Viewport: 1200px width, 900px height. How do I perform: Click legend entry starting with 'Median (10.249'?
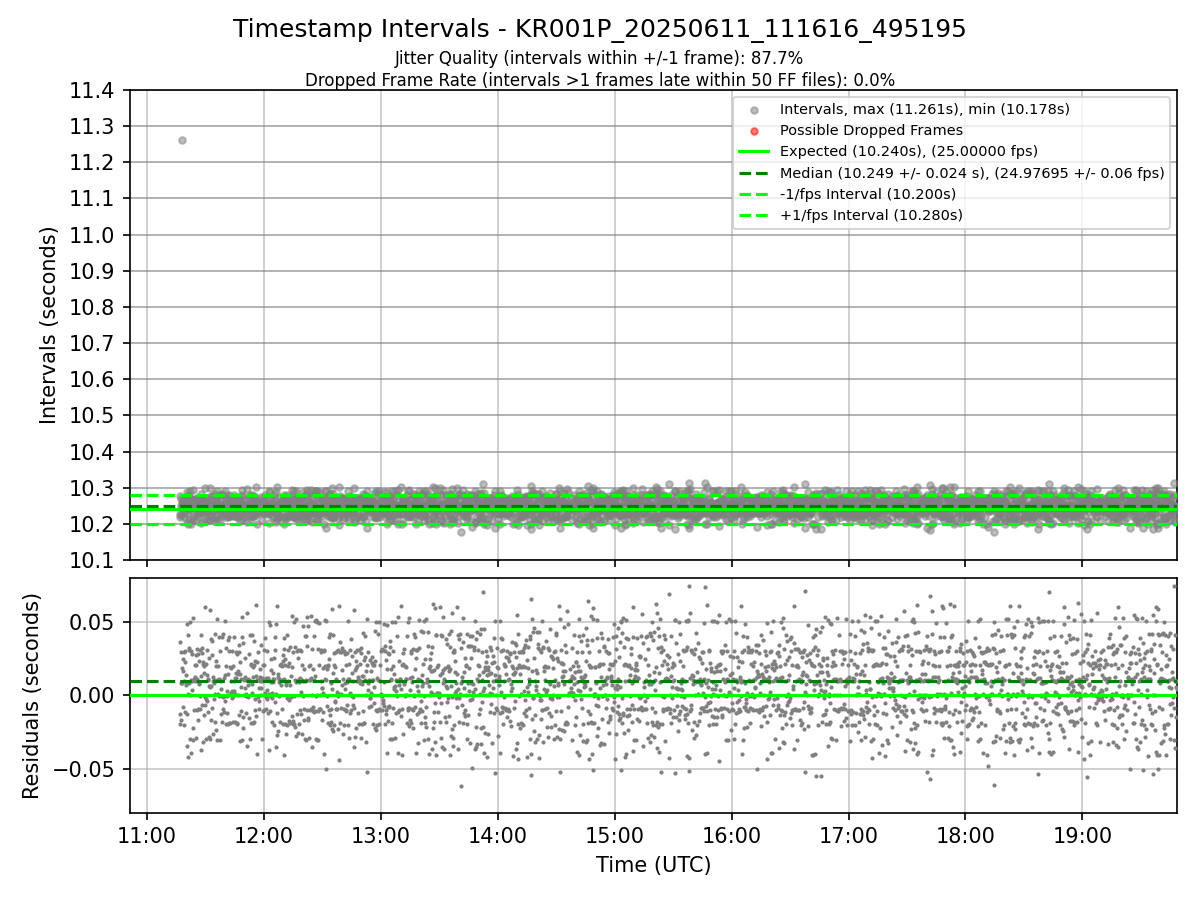pos(972,172)
